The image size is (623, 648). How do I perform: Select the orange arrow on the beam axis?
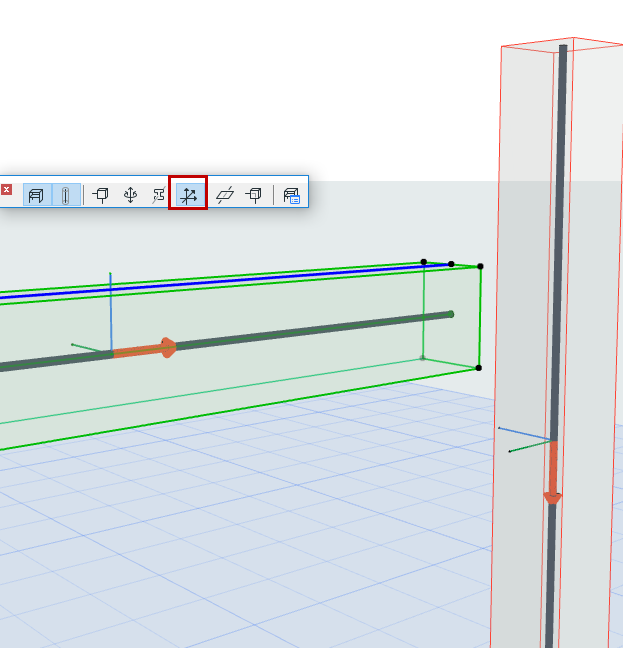point(145,349)
